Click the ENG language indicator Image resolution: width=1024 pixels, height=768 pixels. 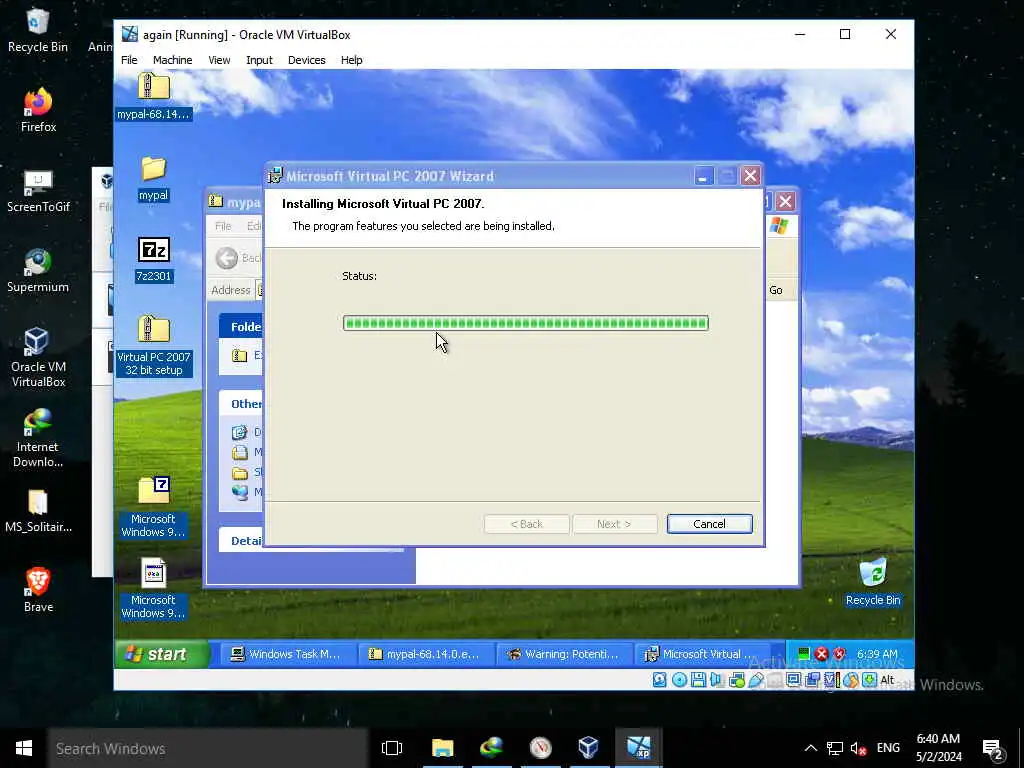point(888,748)
